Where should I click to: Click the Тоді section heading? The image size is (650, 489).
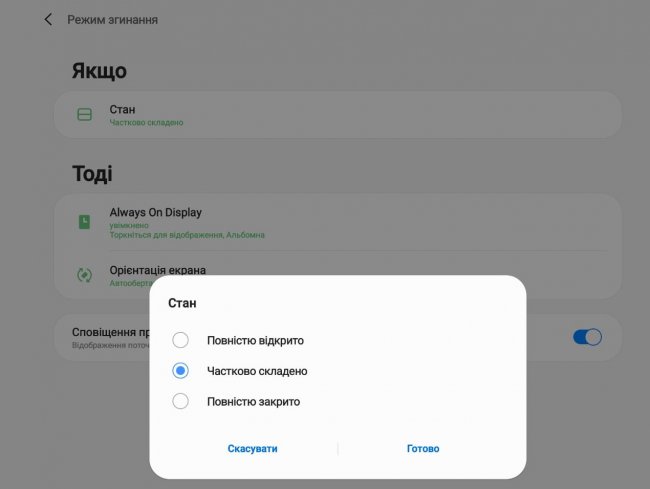[x=92, y=174]
